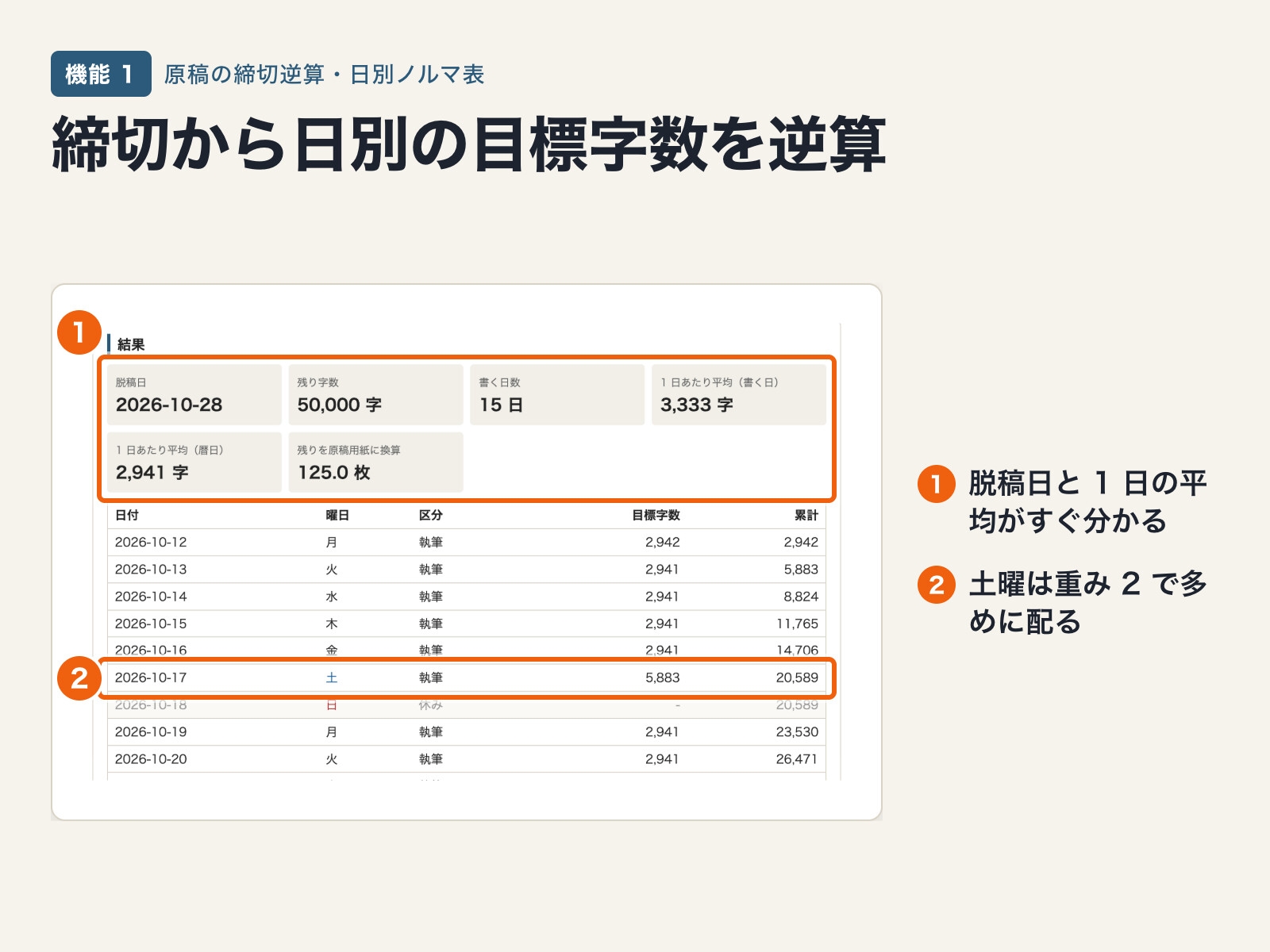Select the 機能 1 badge
This screenshot has width=1270, height=952.
[x=101, y=74]
